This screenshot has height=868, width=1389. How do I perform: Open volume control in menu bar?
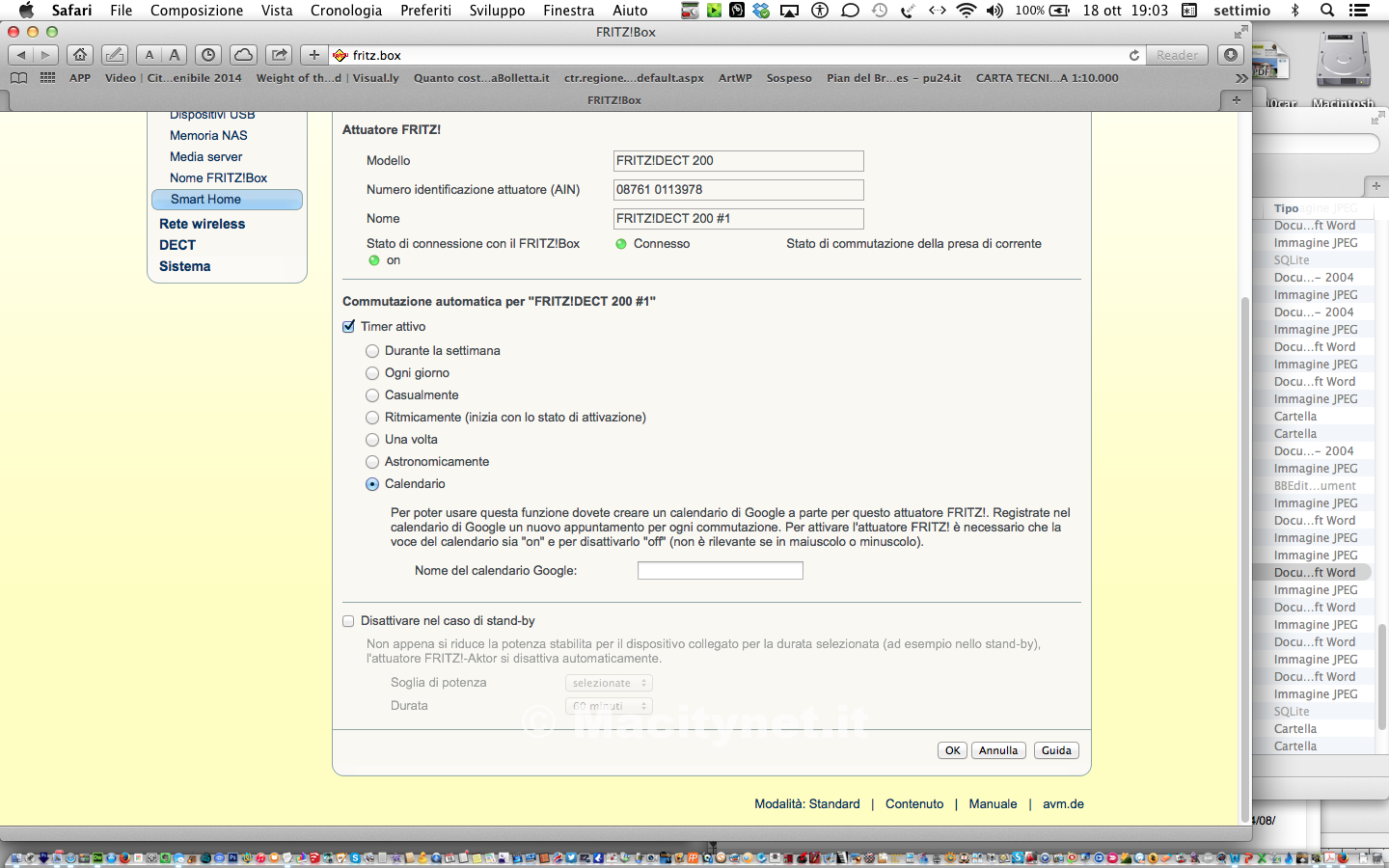(994, 11)
